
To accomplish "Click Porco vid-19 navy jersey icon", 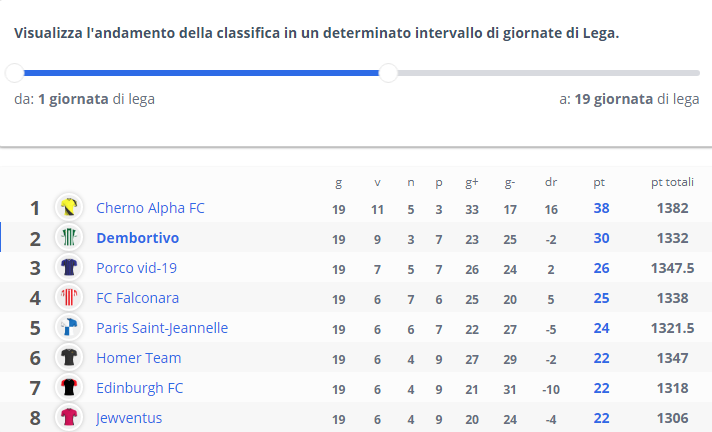I will pyautogui.click(x=69, y=268).
